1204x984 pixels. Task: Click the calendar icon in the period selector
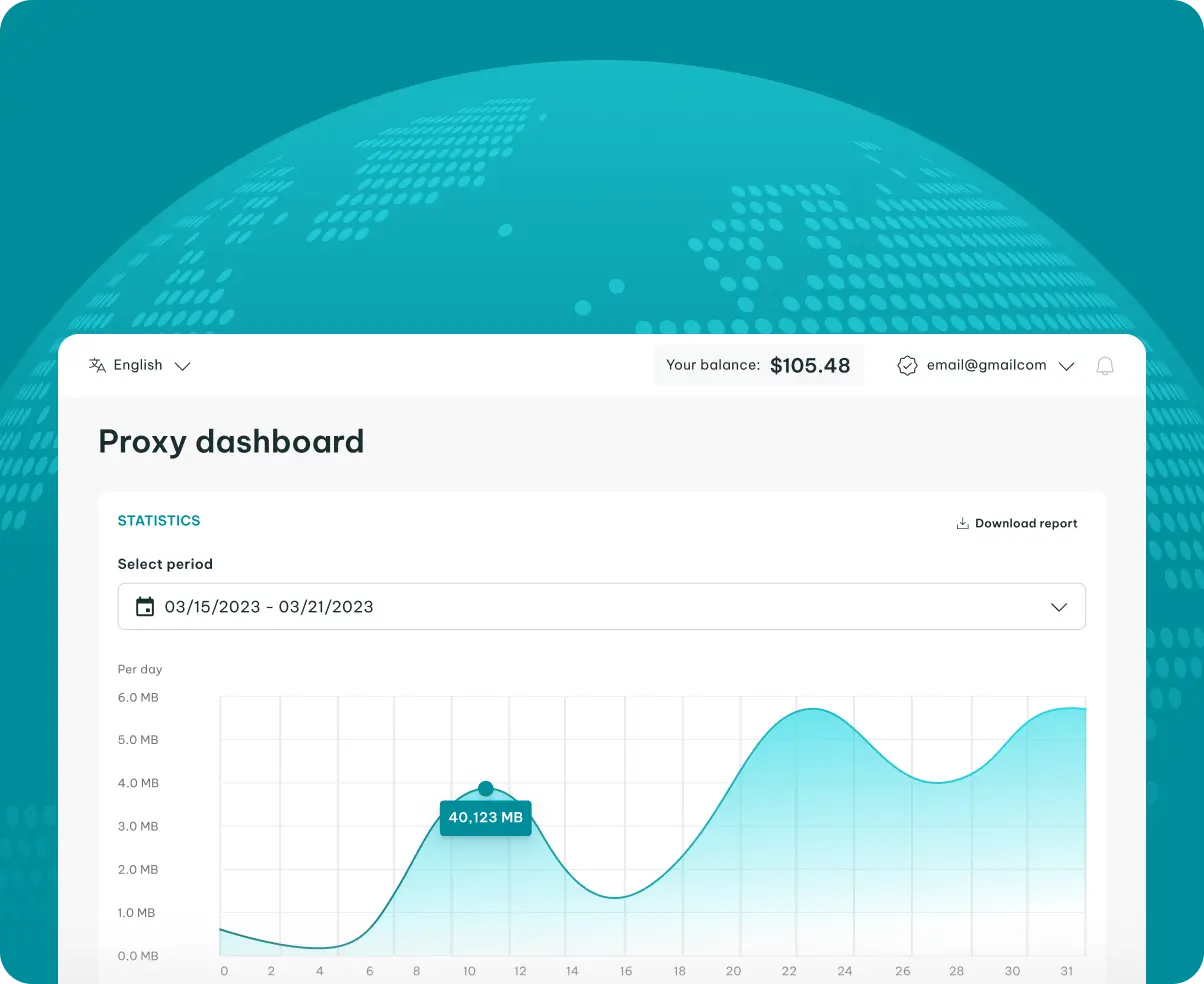pyautogui.click(x=145, y=606)
